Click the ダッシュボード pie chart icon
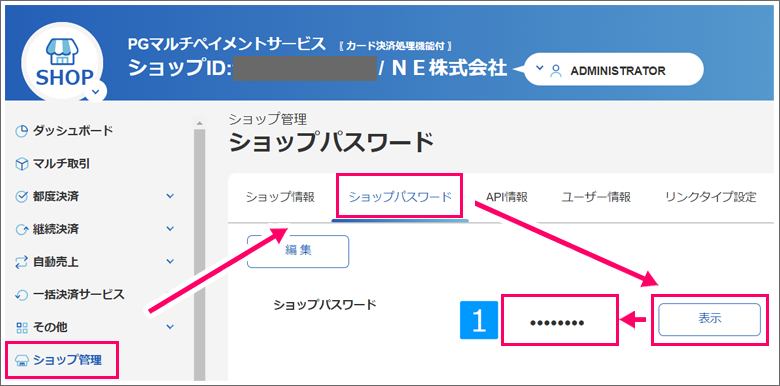This screenshot has height=386, width=780. [x=21, y=131]
